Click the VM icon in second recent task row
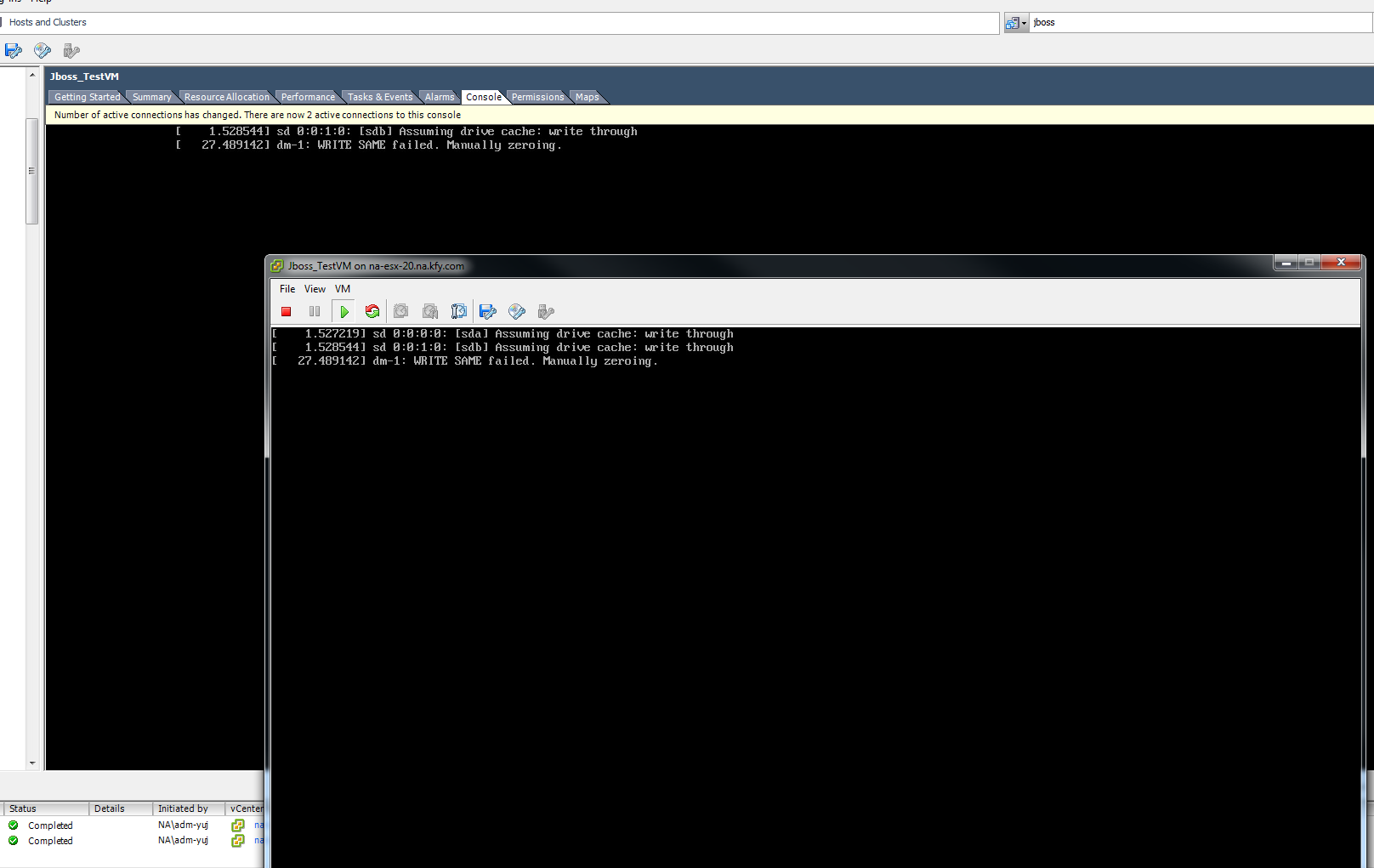This screenshot has height=868, width=1374. click(238, 841)
